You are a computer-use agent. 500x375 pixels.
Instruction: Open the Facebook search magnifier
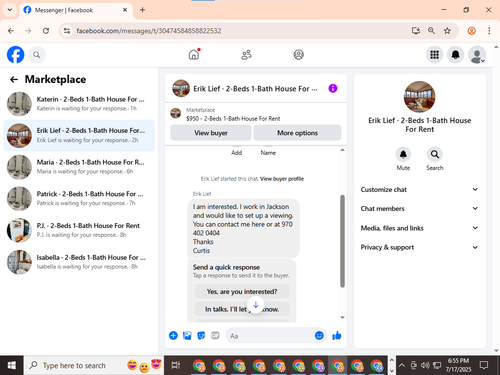pos(37,55)
